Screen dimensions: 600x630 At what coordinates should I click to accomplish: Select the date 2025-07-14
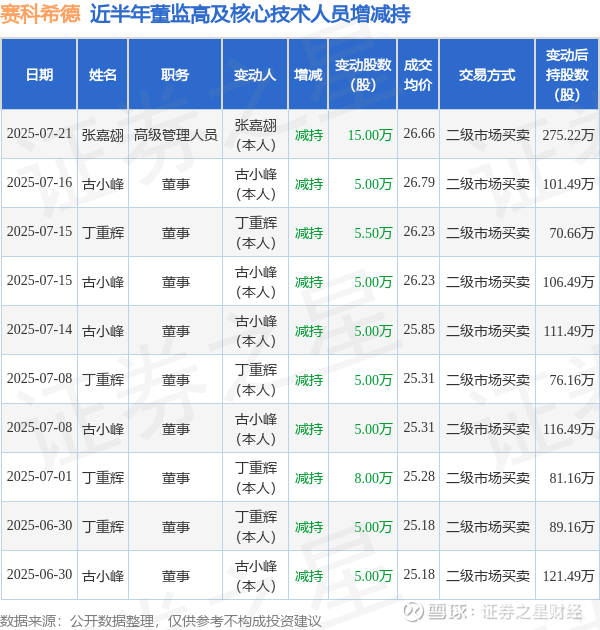pyautogui.click(x=39, y=330)
